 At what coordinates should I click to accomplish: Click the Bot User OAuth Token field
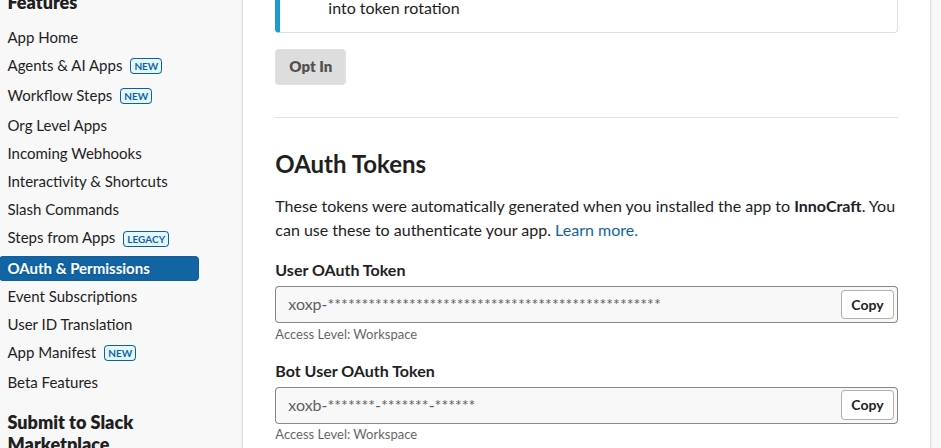[x=556, y=405]
